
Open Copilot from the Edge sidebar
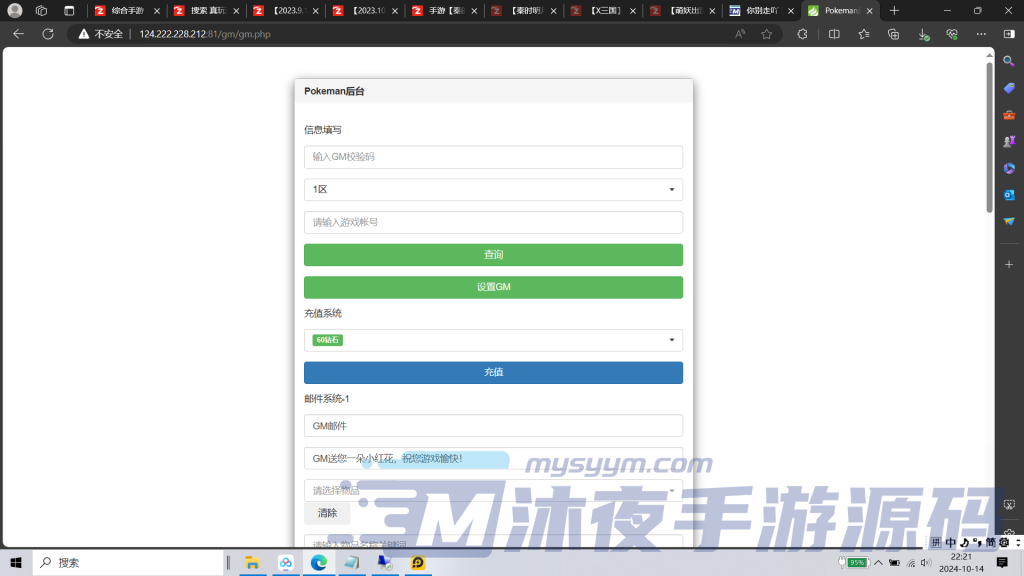pyautogui.click(x=1009, y=167)
